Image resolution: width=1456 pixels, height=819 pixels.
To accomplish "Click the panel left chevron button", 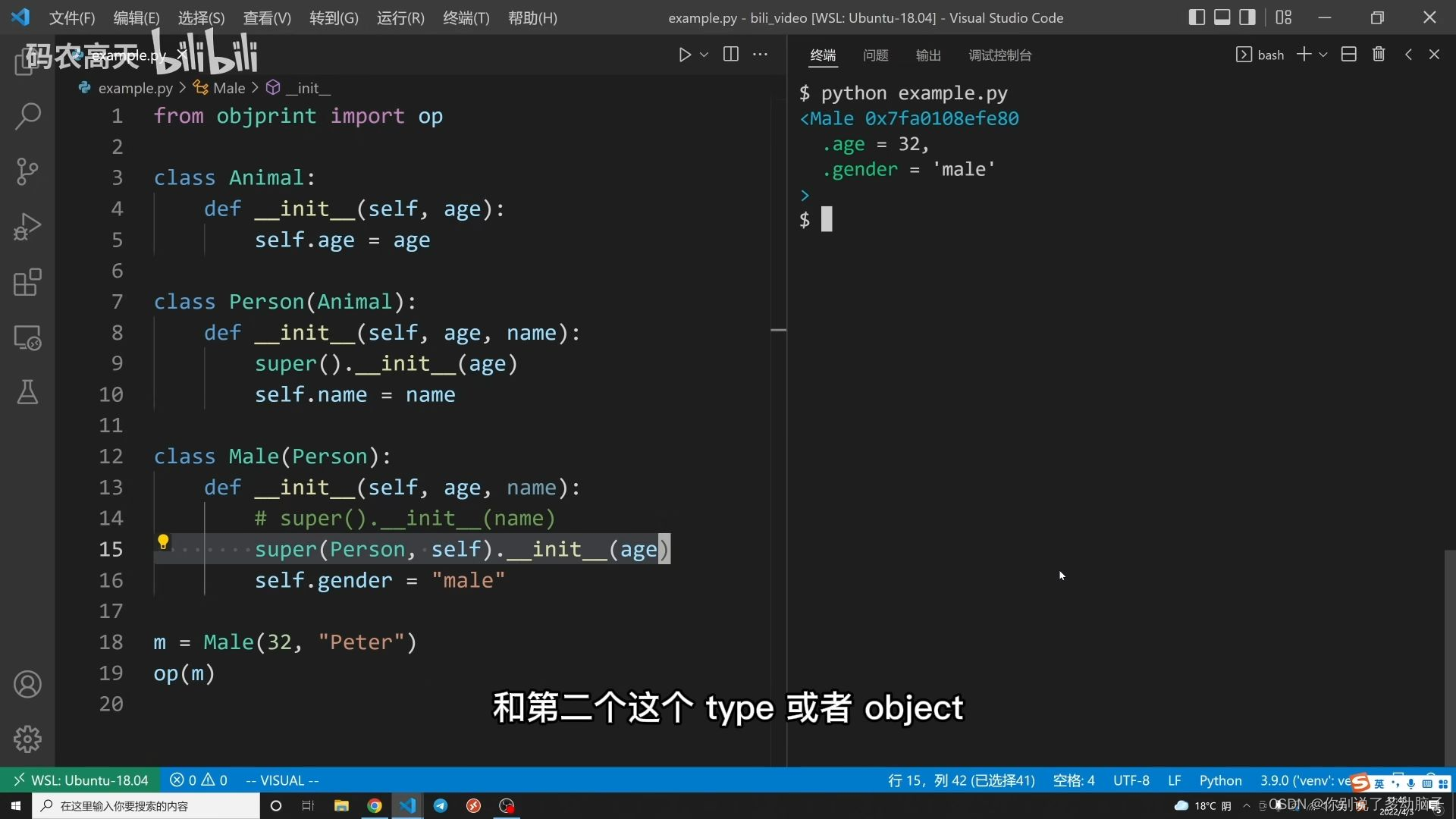I will tap(1408, 55).
